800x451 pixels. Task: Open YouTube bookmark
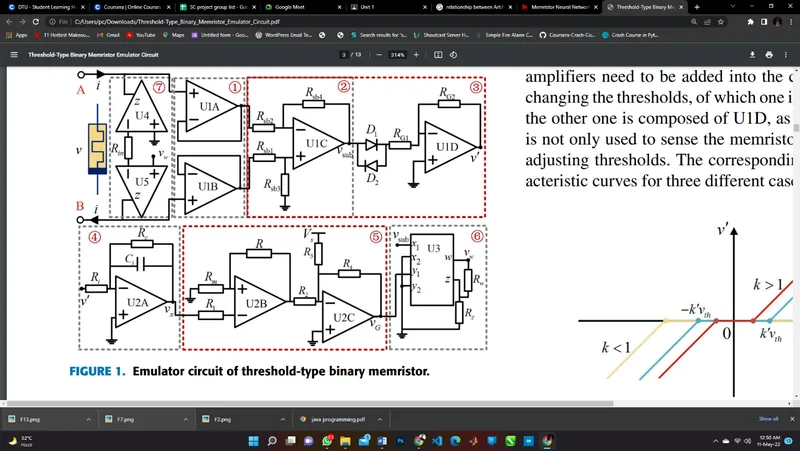click(x=141, y=35)
